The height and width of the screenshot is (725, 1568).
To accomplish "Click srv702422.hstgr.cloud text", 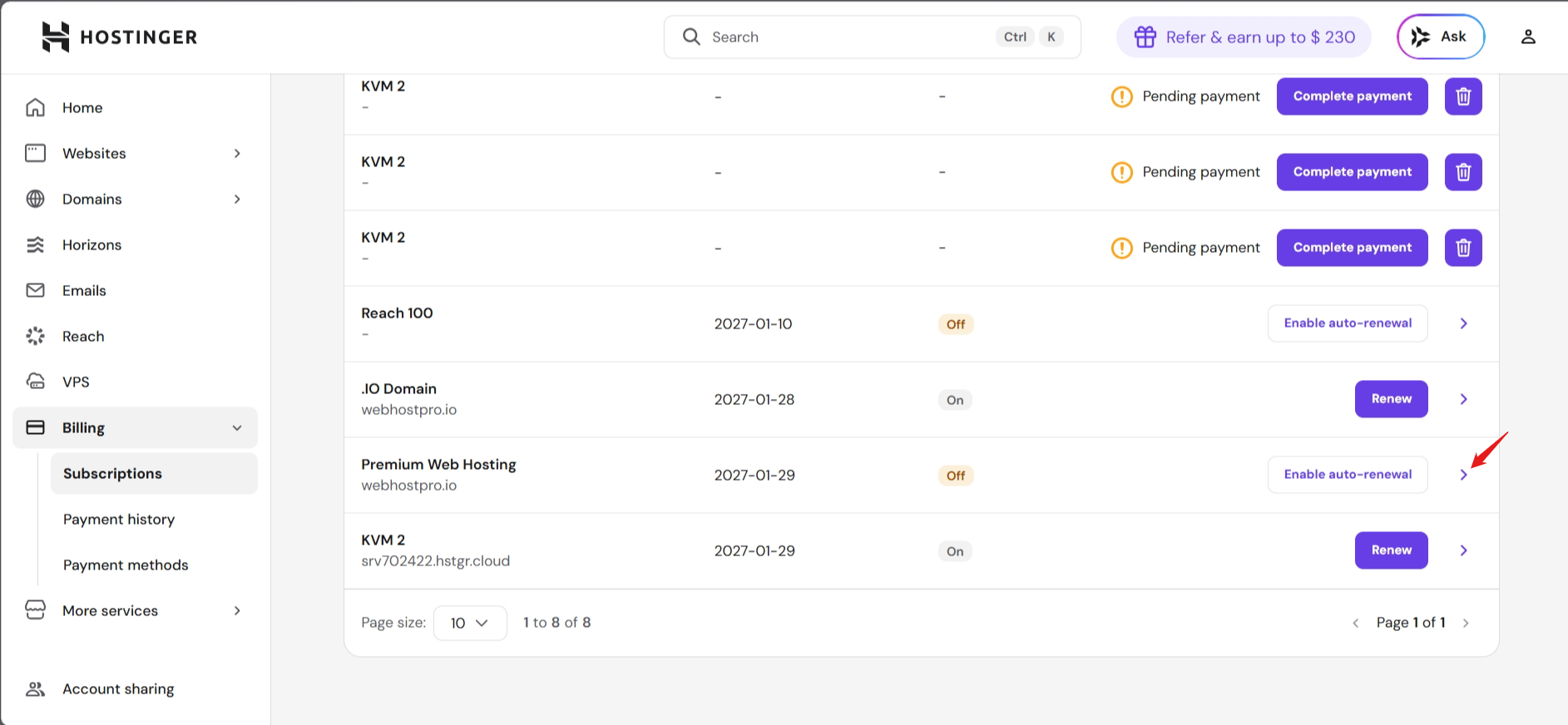I will click(435, 561).
